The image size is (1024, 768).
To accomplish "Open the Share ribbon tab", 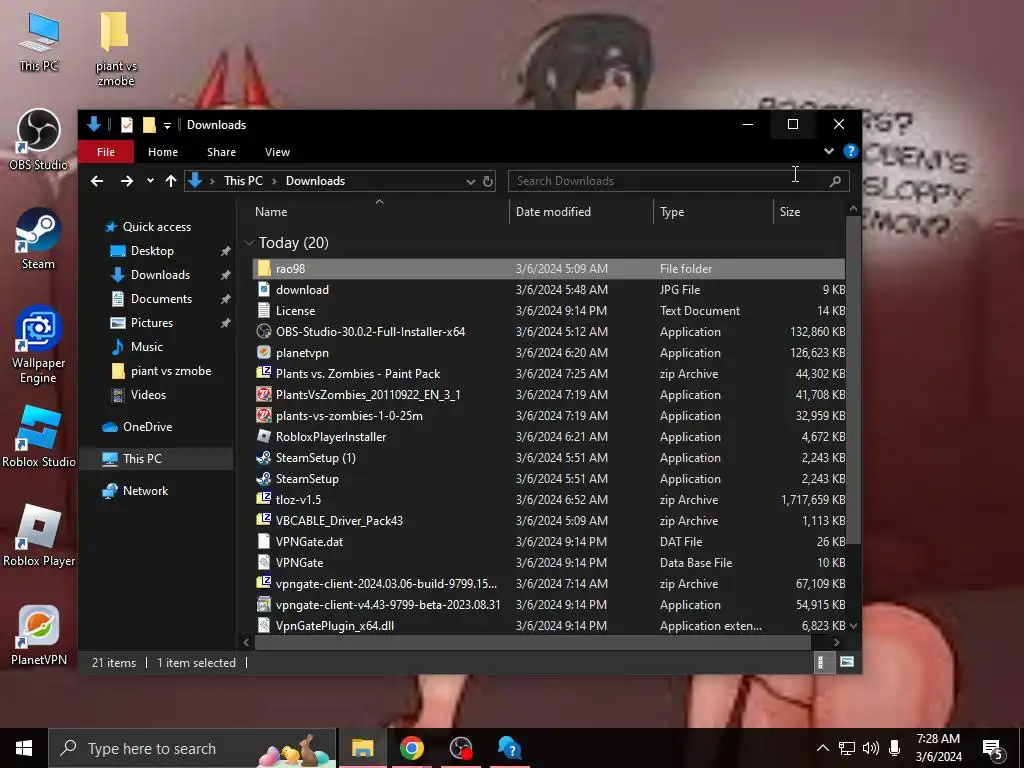I will 221,152.
